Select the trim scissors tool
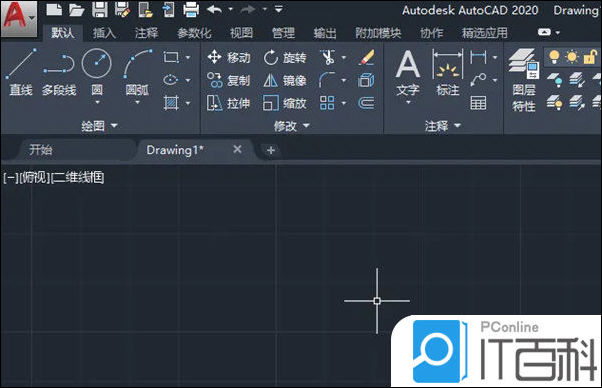Viewport: 602px width, 388px height. (327, 58)
